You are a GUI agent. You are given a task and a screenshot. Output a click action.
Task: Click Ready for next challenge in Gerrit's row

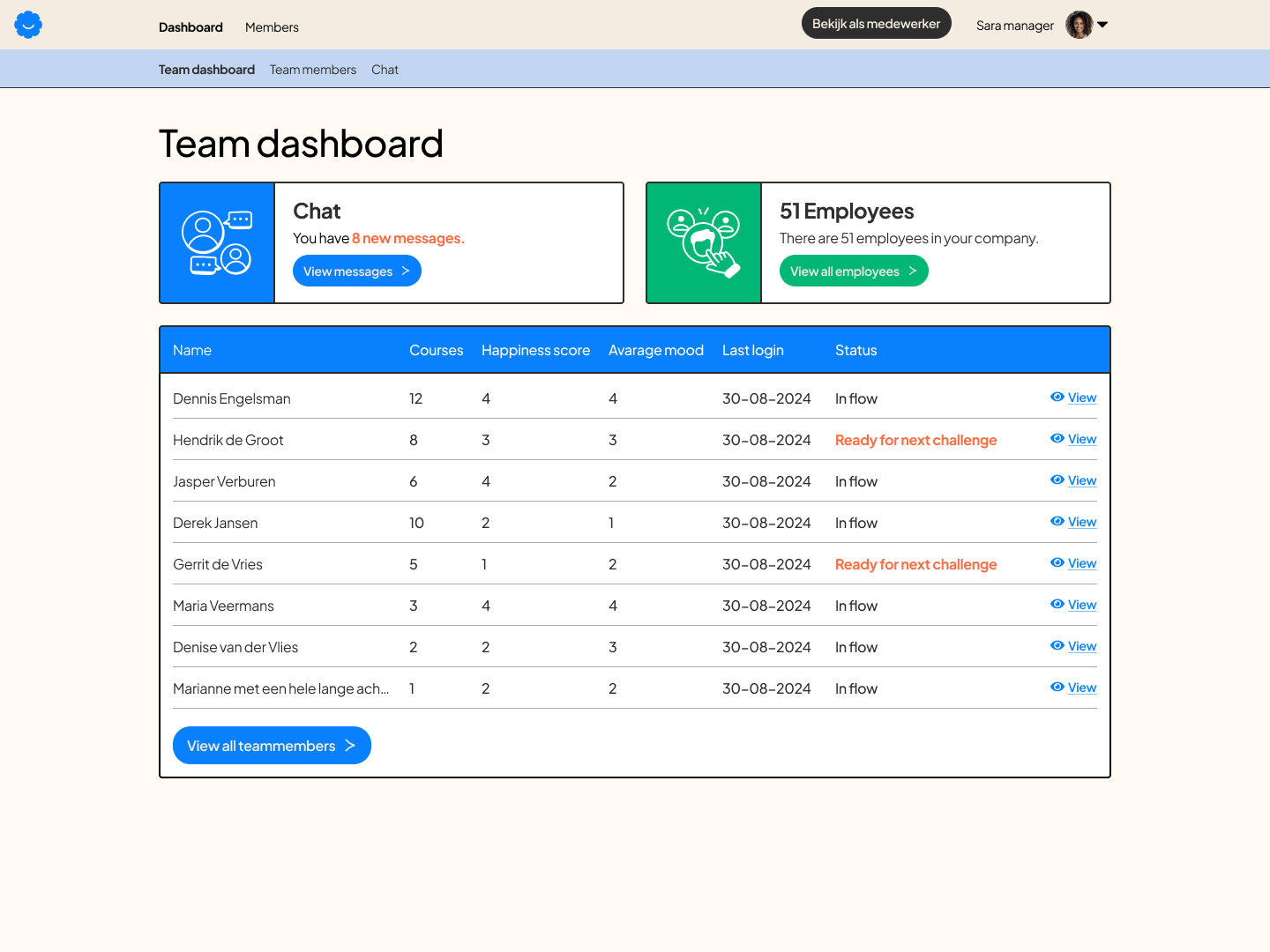[x=916, y=564]
